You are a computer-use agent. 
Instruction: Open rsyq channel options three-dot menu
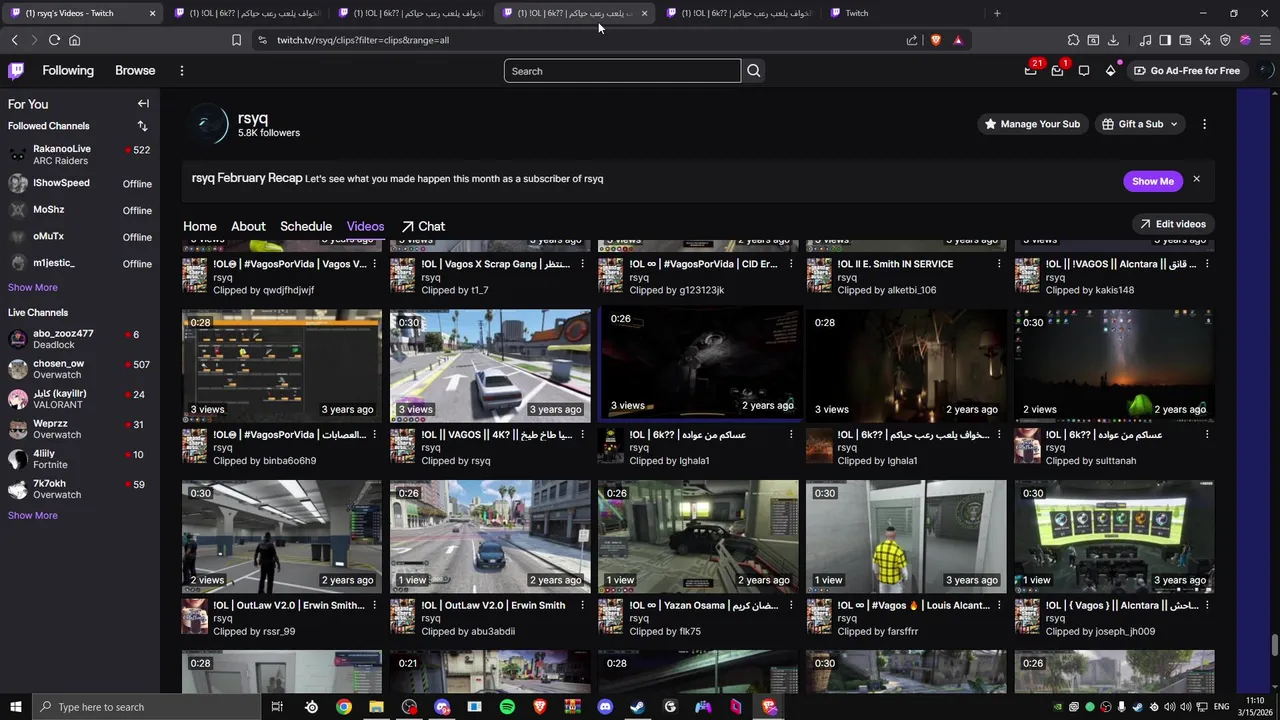(x=1204, y=124)
